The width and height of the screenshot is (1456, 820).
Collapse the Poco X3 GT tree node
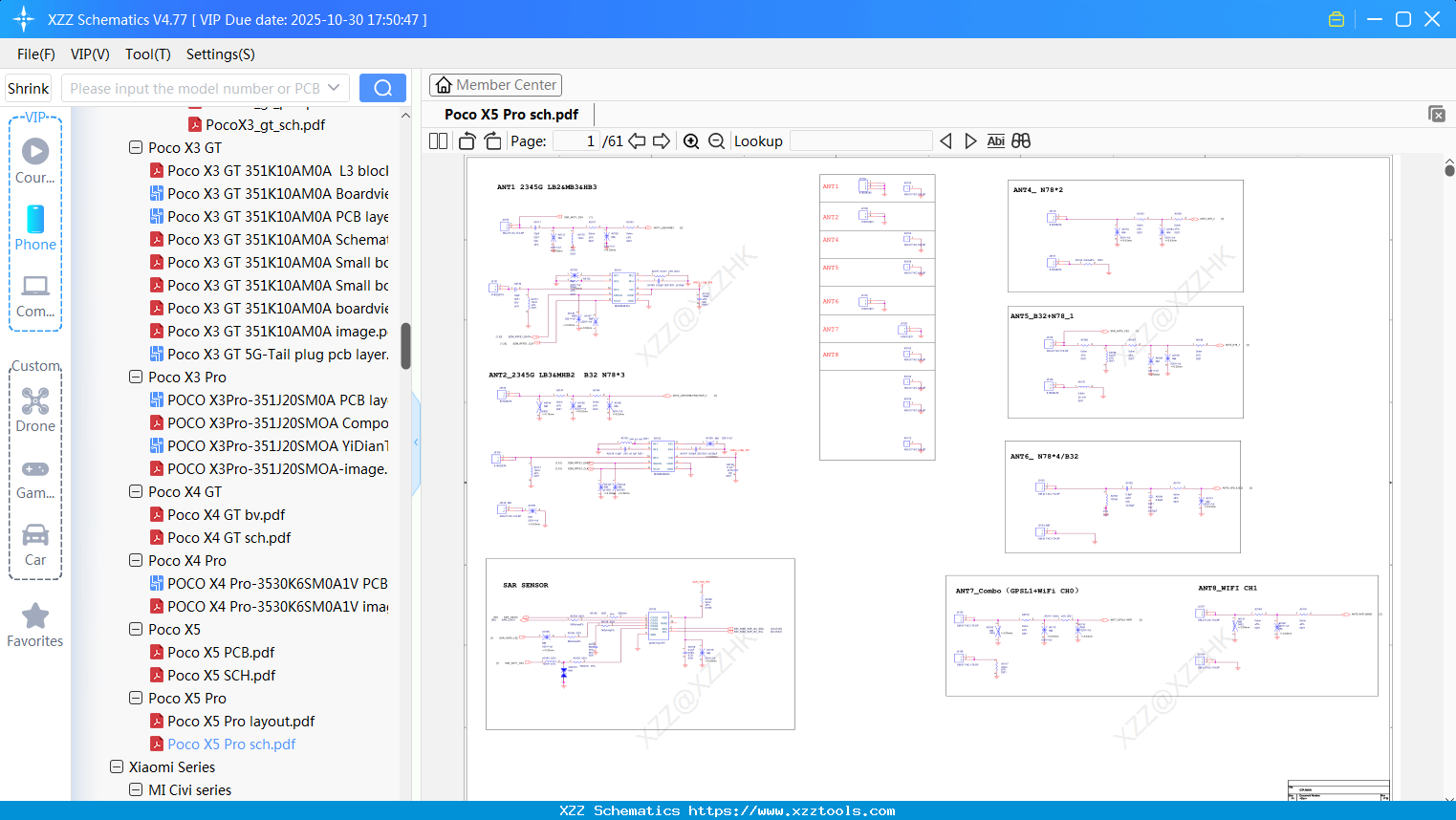click(136, 148)
